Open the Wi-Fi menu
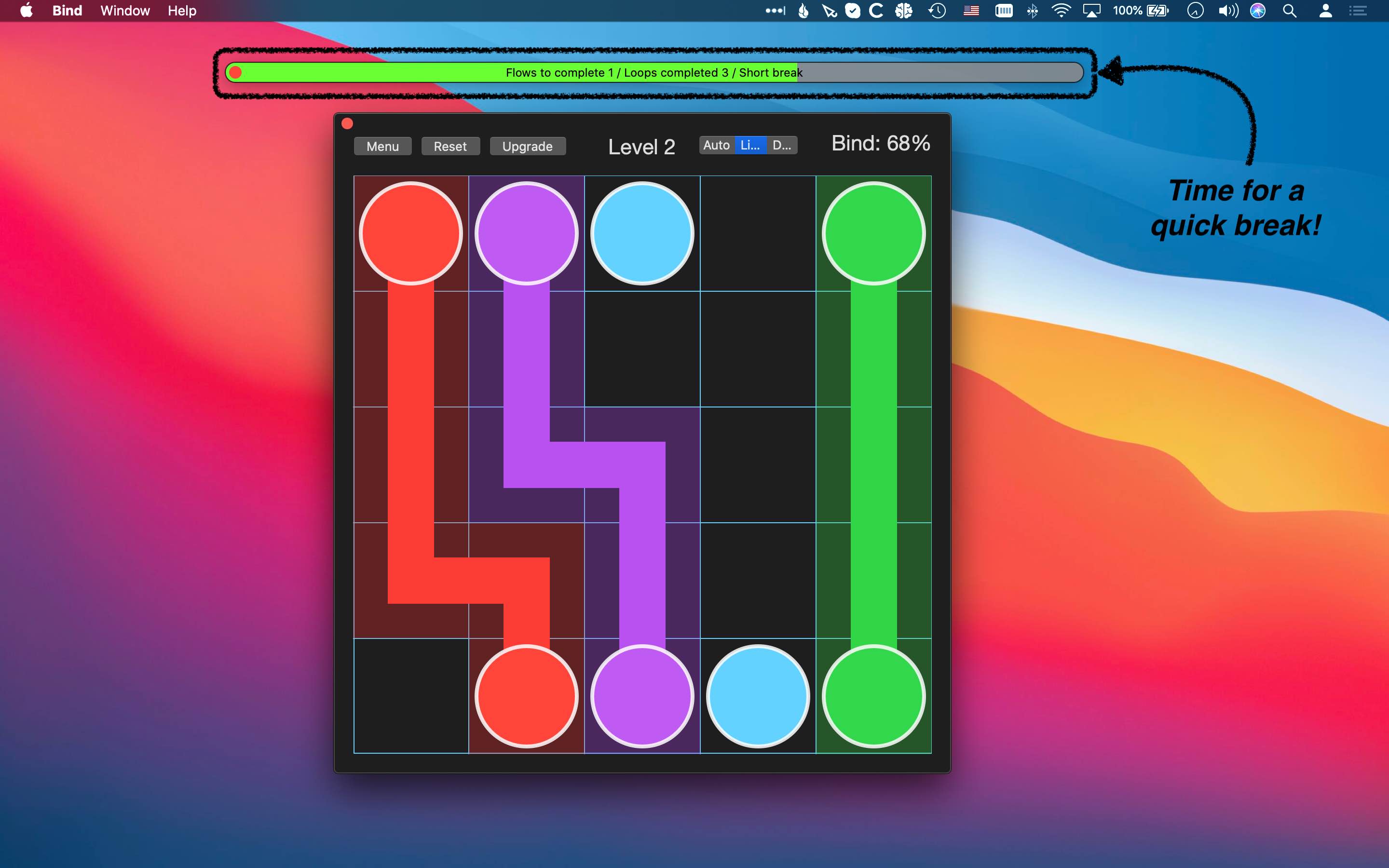Screen dimensions: 1389x868 tap(1061, 10)
